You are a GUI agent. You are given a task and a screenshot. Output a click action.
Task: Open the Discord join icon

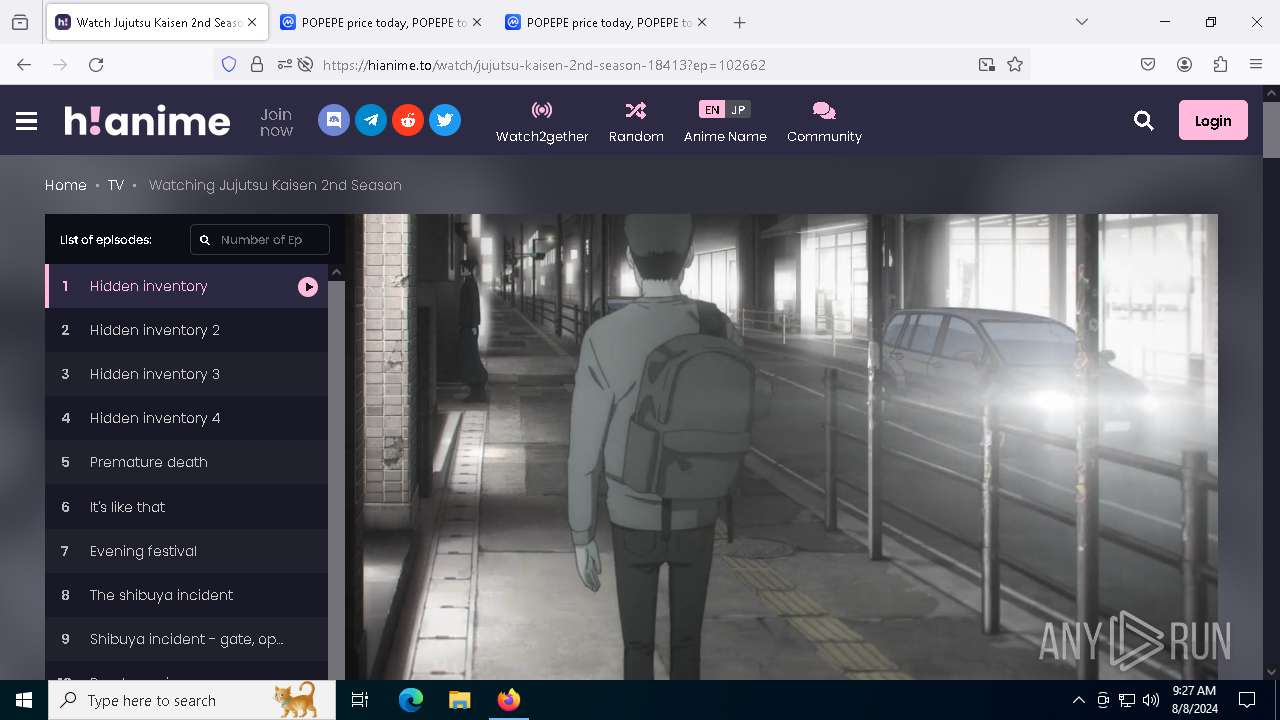334,120
